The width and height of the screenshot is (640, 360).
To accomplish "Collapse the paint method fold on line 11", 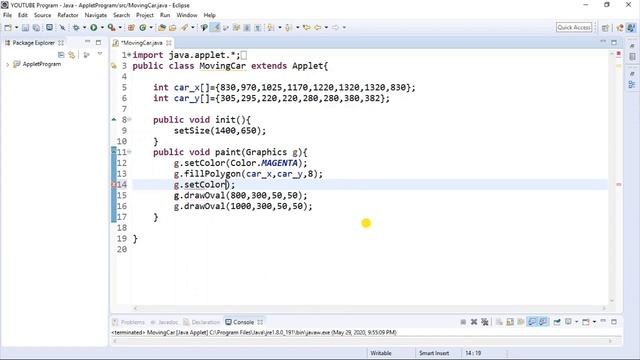I will point(129,152).
